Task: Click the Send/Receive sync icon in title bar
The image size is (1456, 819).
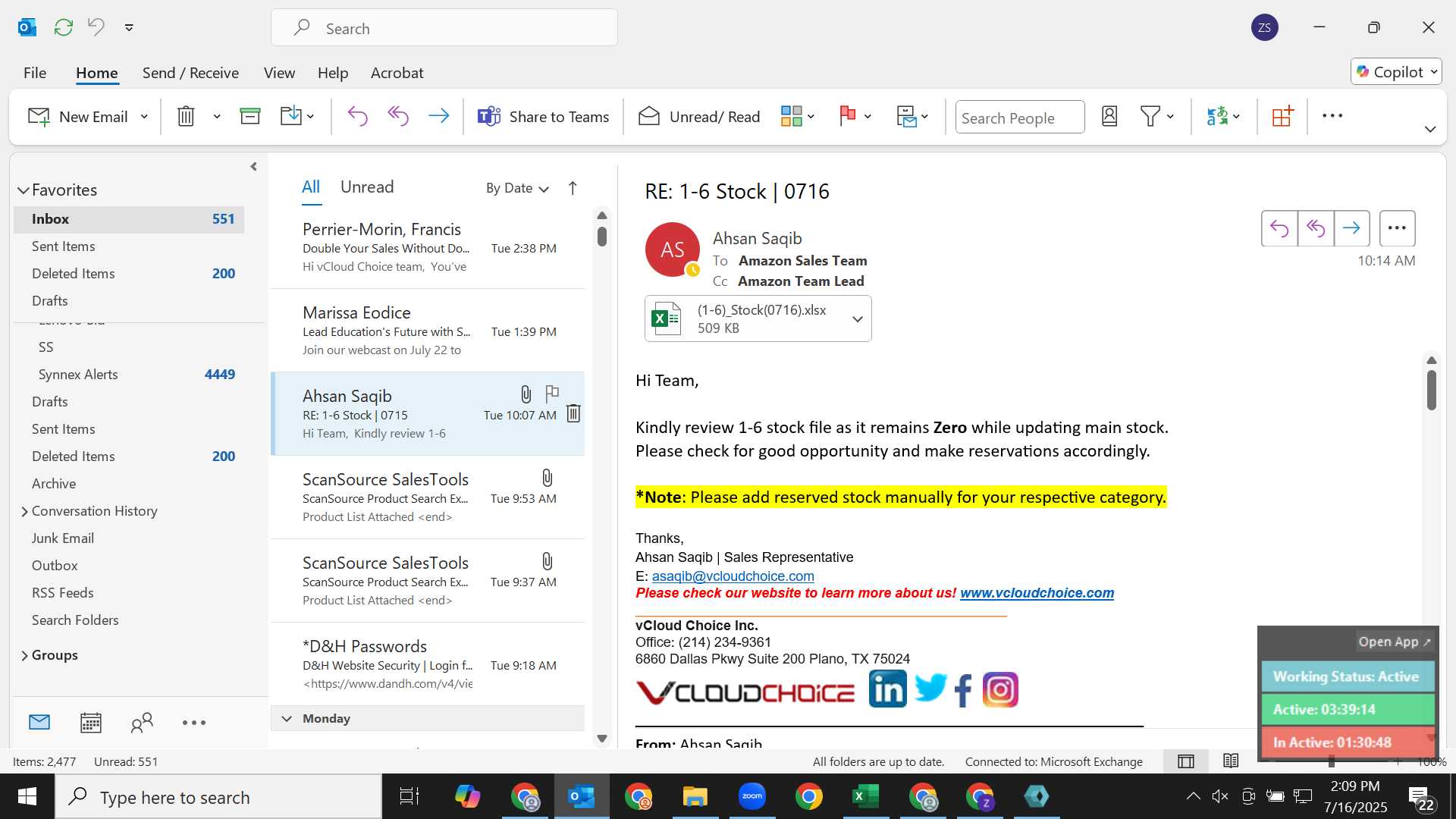Action: pos(64,27)
